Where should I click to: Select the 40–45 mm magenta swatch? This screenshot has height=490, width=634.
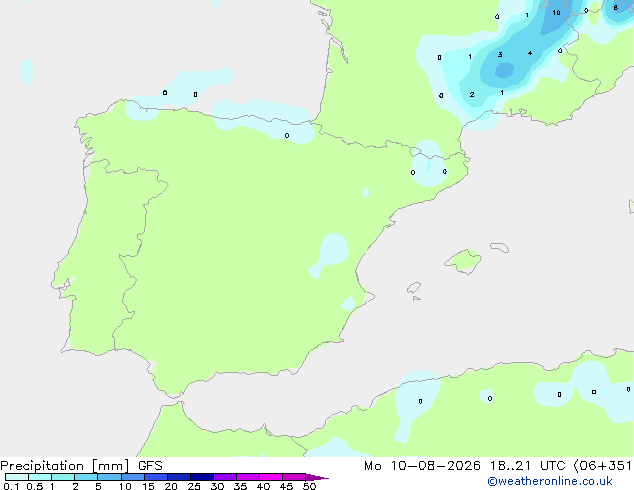coord(271,477)
